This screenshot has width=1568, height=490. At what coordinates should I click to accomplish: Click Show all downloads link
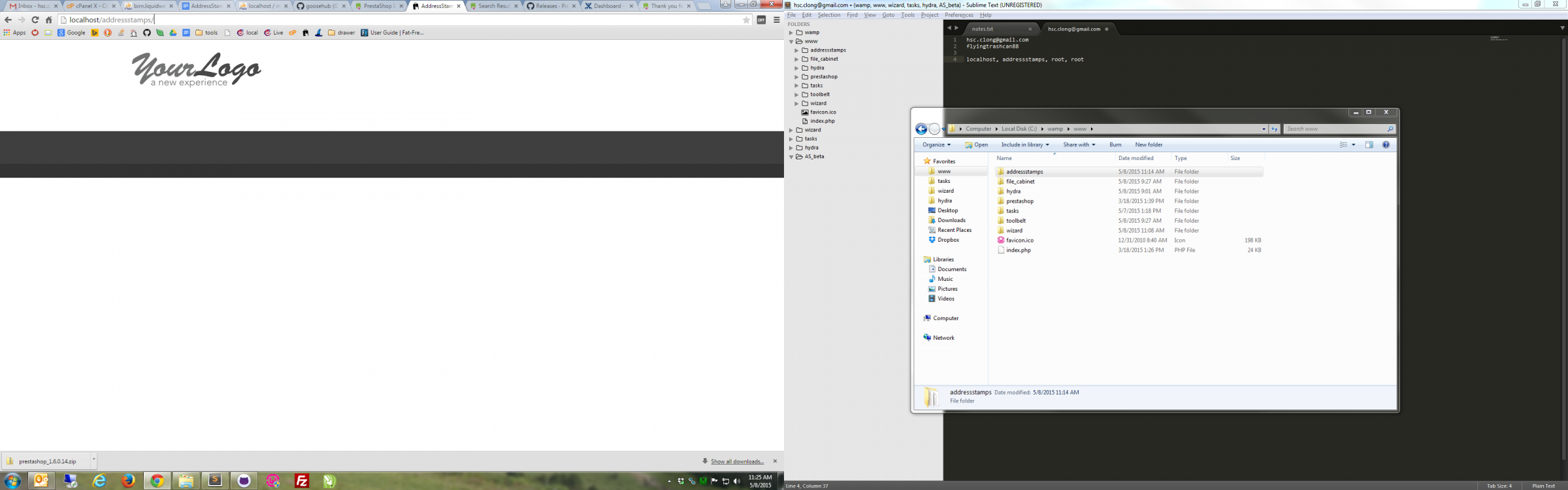point(737,461)
